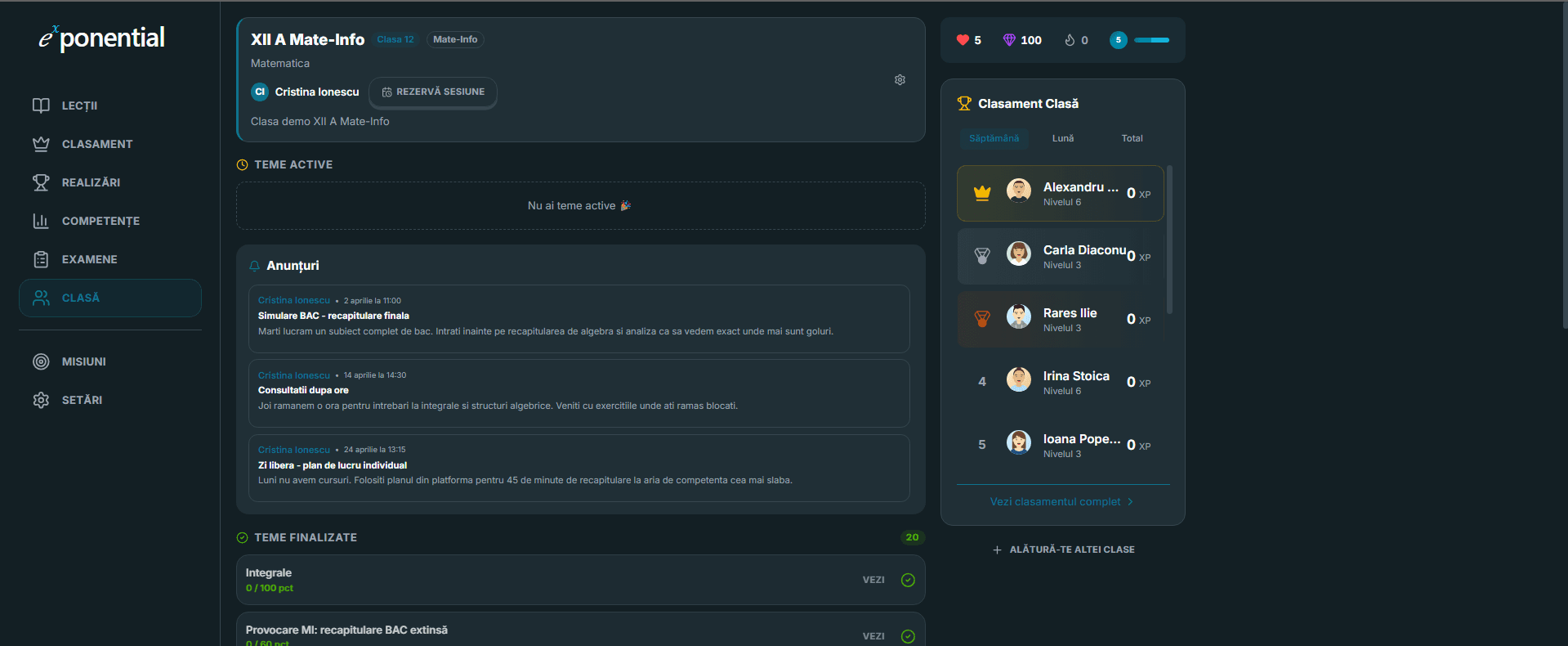Viewport: 1568px width, 646px height.
Task: Click the CI teacher avatar badge
Action: pos(260,92)
